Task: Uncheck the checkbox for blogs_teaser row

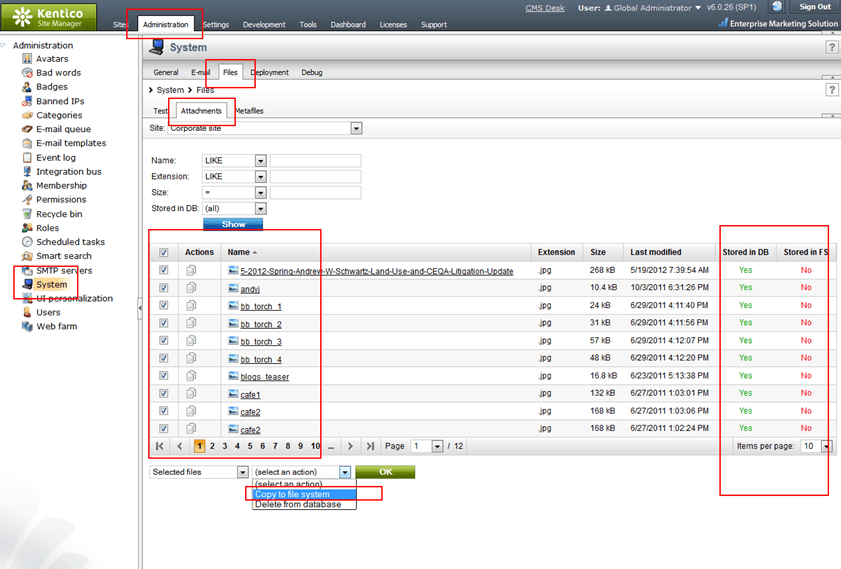Action: point(164,376)
